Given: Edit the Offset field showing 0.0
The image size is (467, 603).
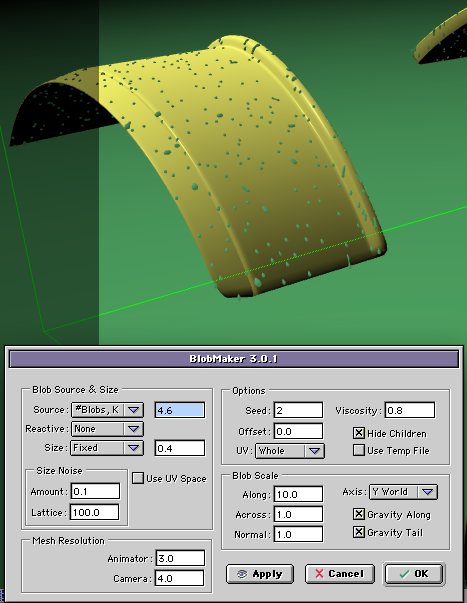Looking at the screenshot, I should (x=298, y=431).
